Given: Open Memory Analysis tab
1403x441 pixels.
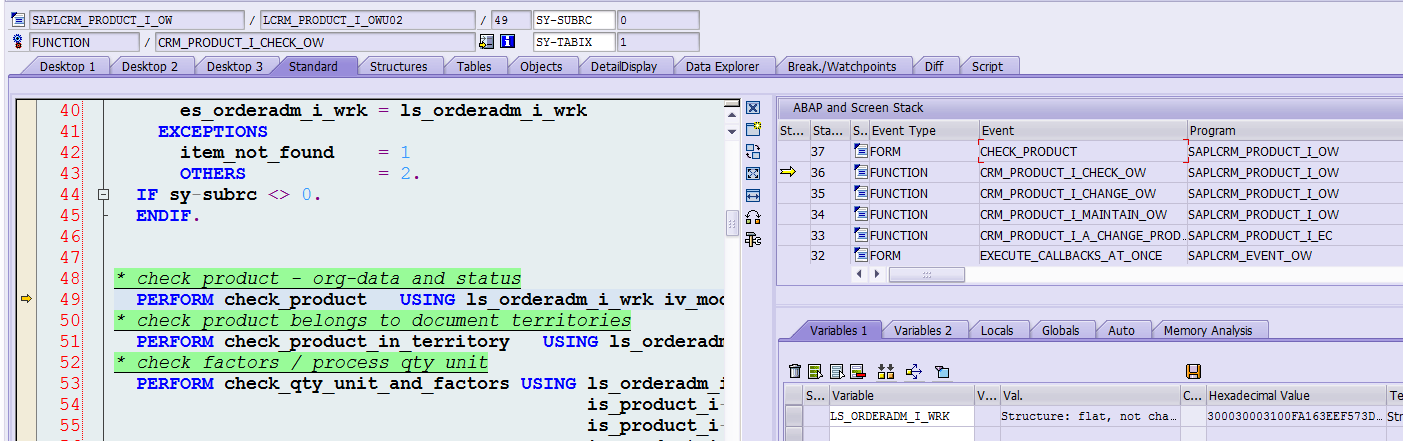Looking at the screenshot, I should (x=1208, y=330).
